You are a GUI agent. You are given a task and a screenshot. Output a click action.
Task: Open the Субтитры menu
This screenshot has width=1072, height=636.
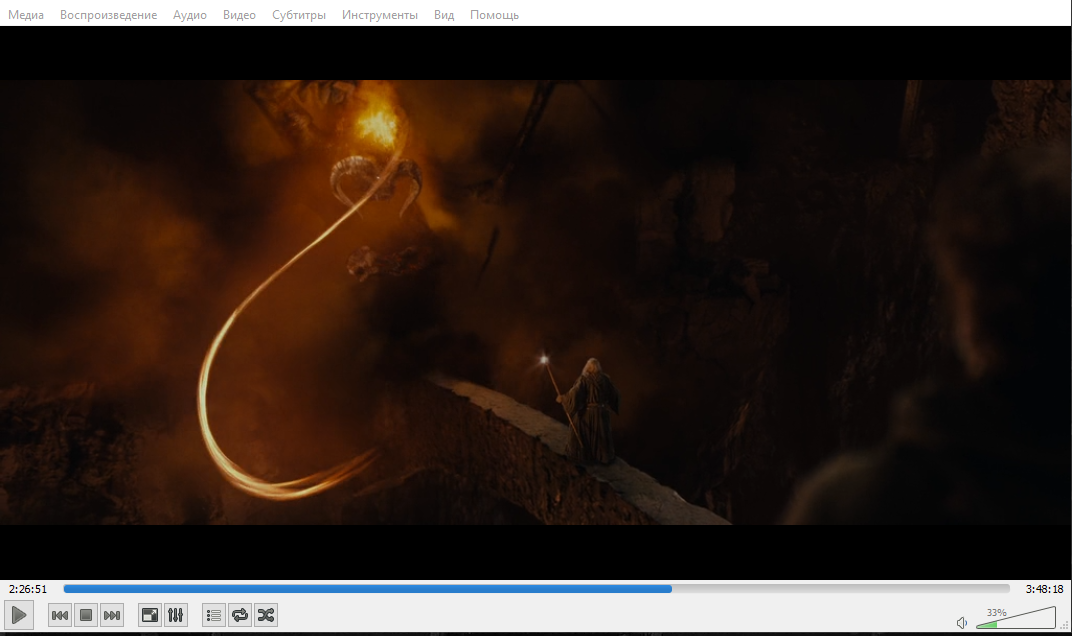click(299, 14)
